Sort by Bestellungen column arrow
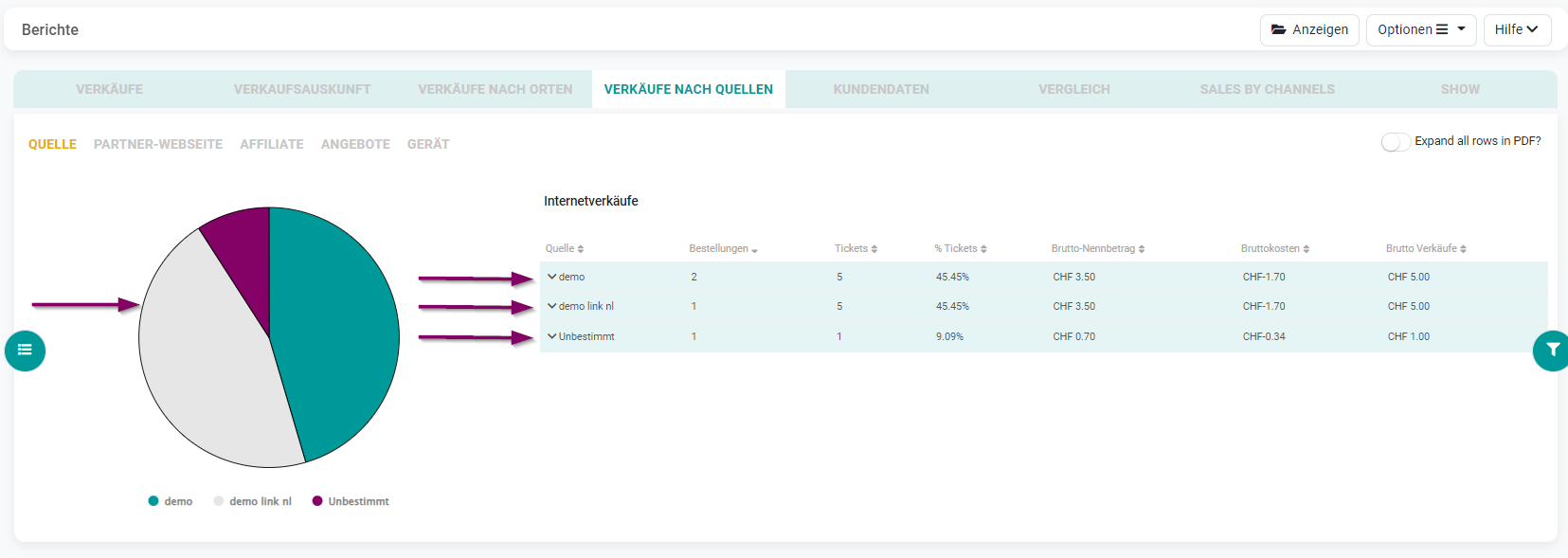Screen dimensions: 1568x558 (754, 250)
